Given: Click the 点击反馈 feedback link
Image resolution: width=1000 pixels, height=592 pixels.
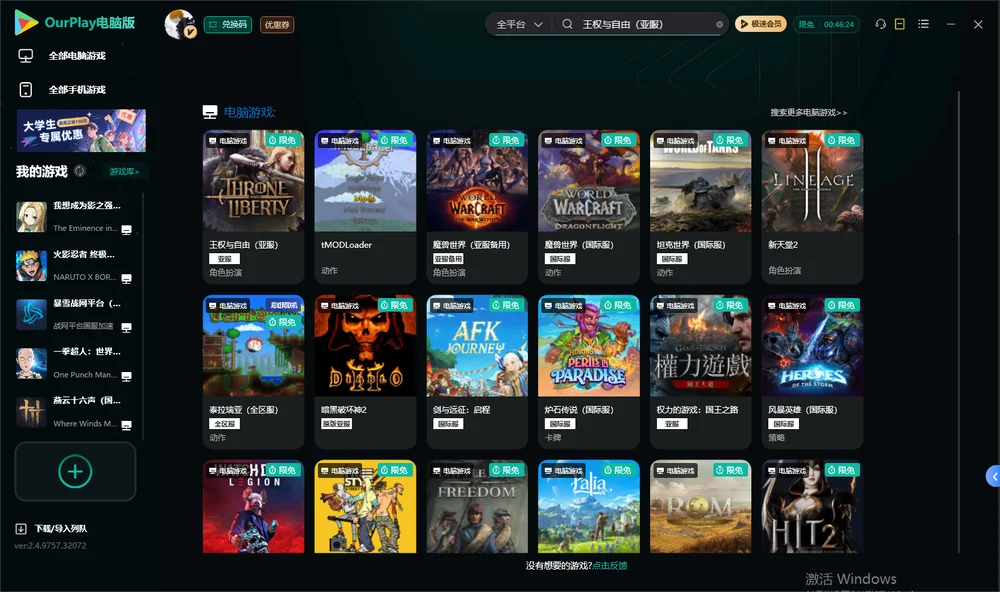Looking at the screenshot, I should point(610,565).
